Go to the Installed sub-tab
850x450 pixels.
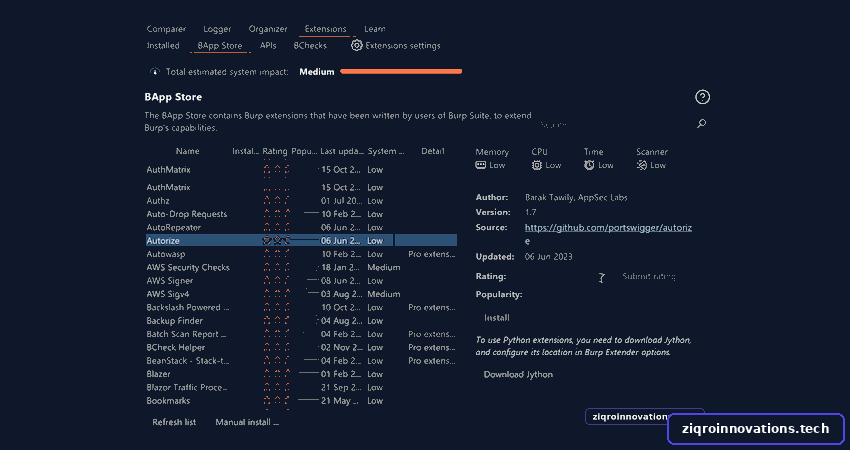coord(163,46)
